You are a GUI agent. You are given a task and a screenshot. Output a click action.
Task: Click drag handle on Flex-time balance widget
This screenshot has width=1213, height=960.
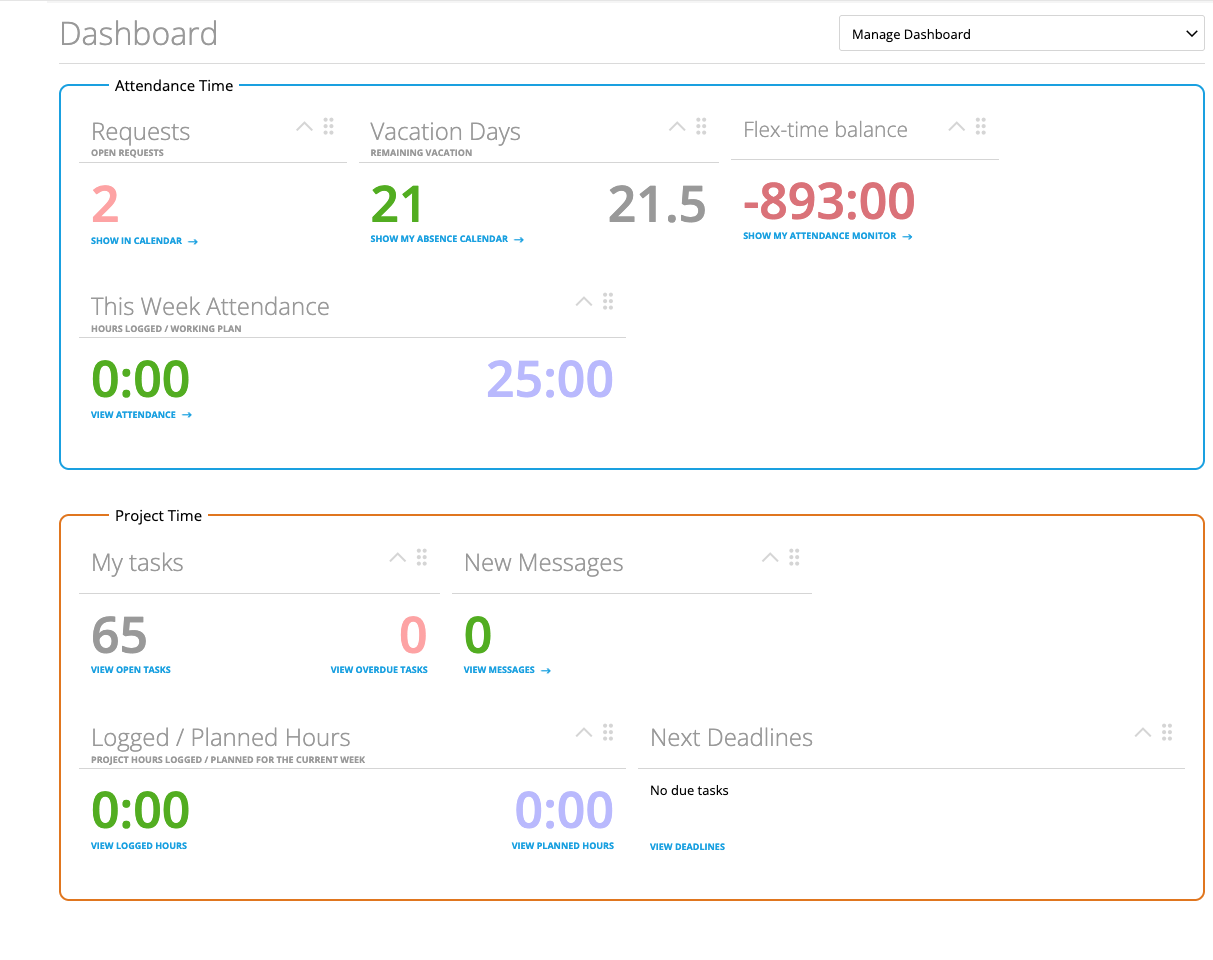pos(981,127)
